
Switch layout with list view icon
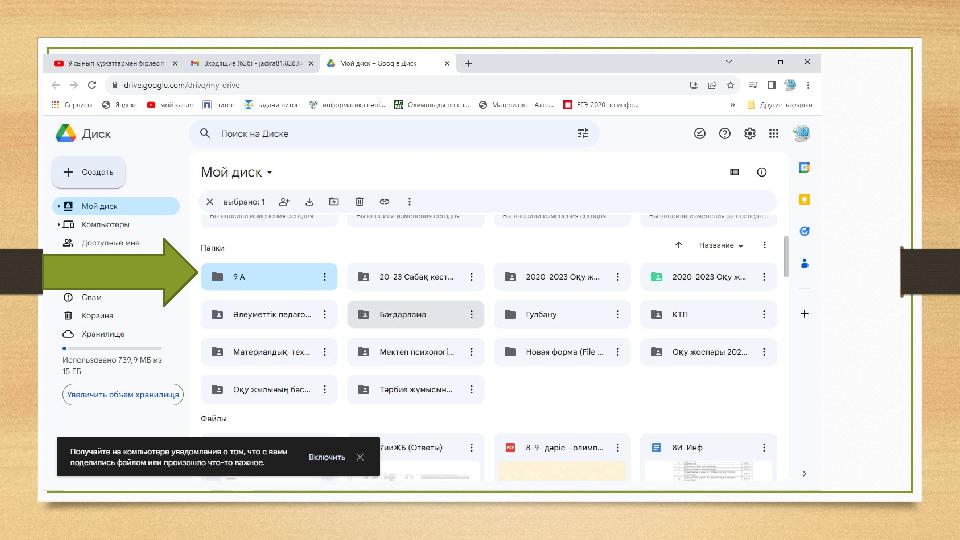coord(735,172)
